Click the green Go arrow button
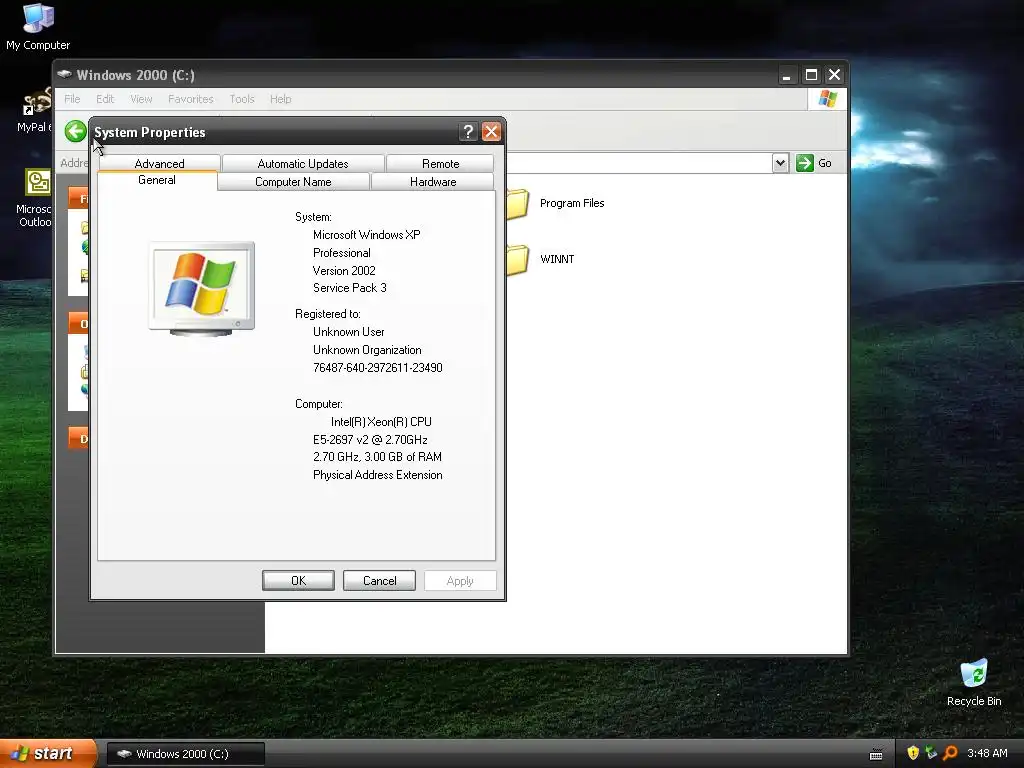The height and width of the screenshot is (768, 1024). click(x=805, y=163)
